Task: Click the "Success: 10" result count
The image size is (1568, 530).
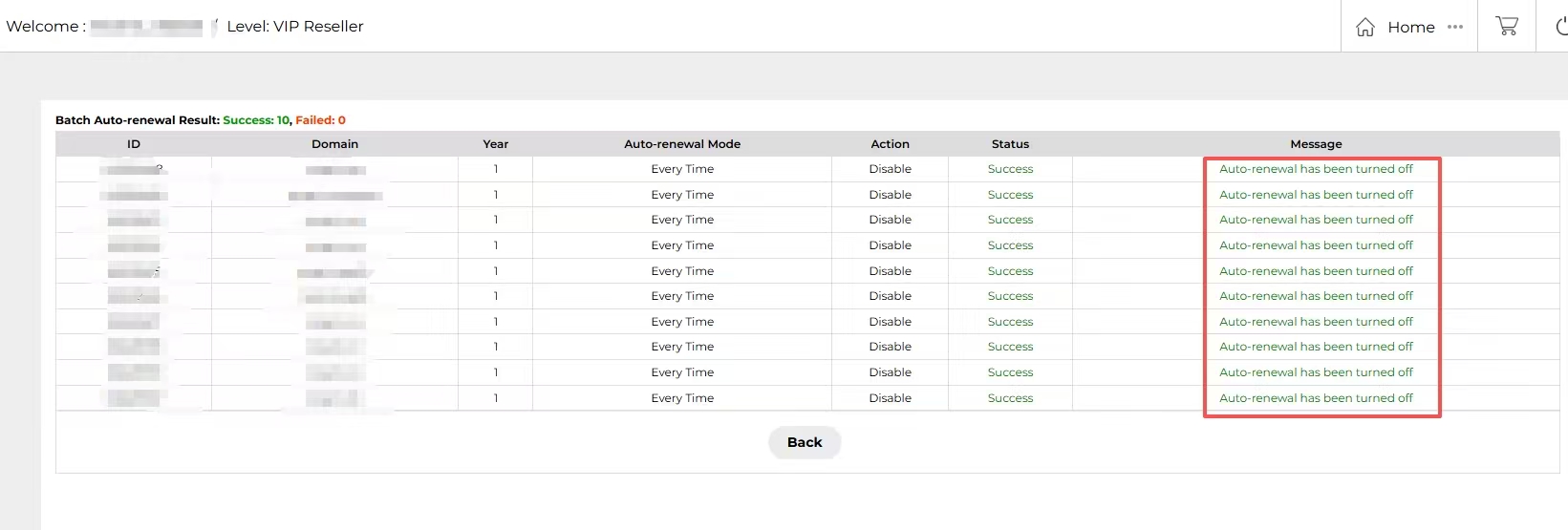Action: coord(256,120)
